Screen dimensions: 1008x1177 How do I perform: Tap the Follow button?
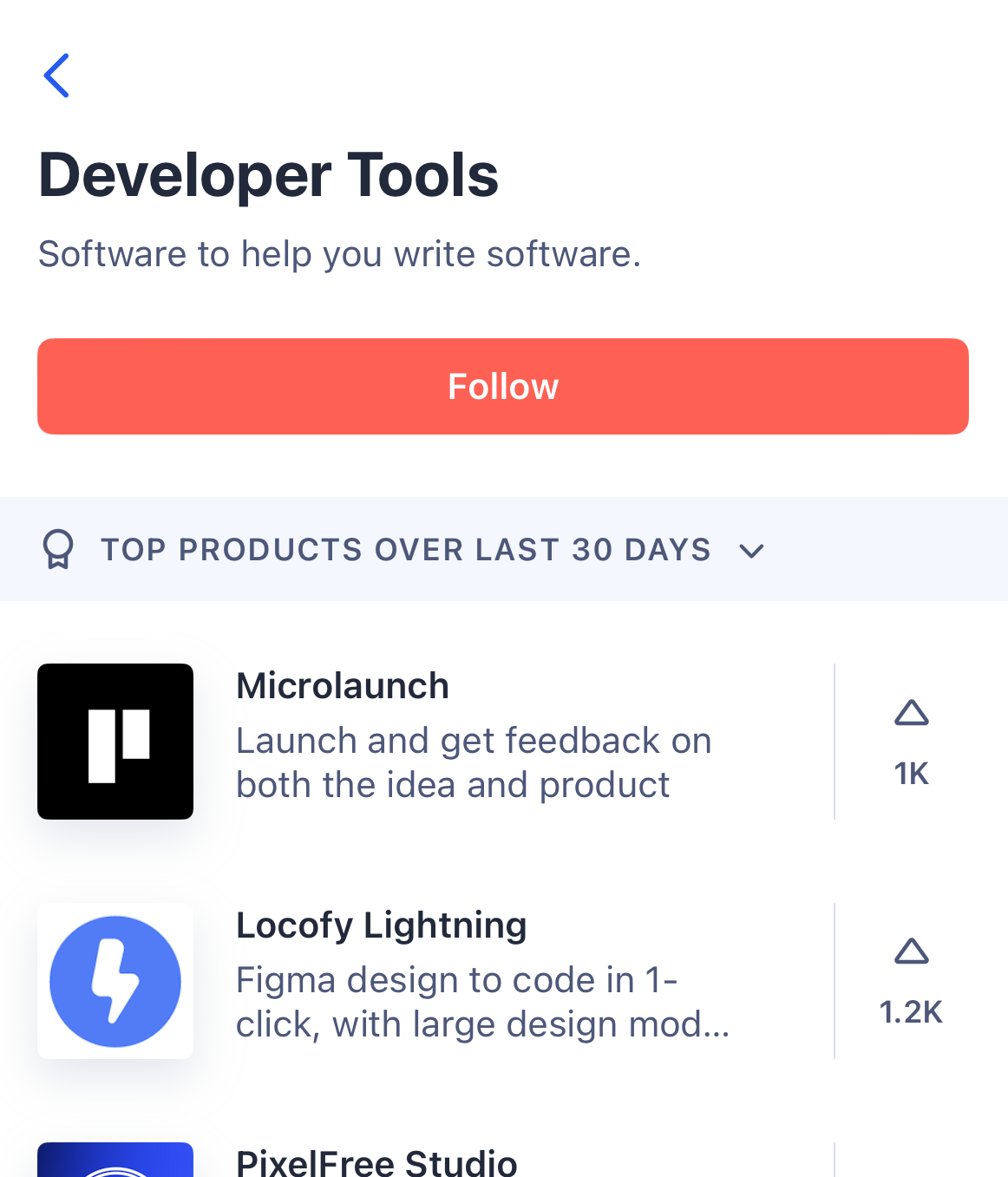pyautogui.click(x=503, y=387)
